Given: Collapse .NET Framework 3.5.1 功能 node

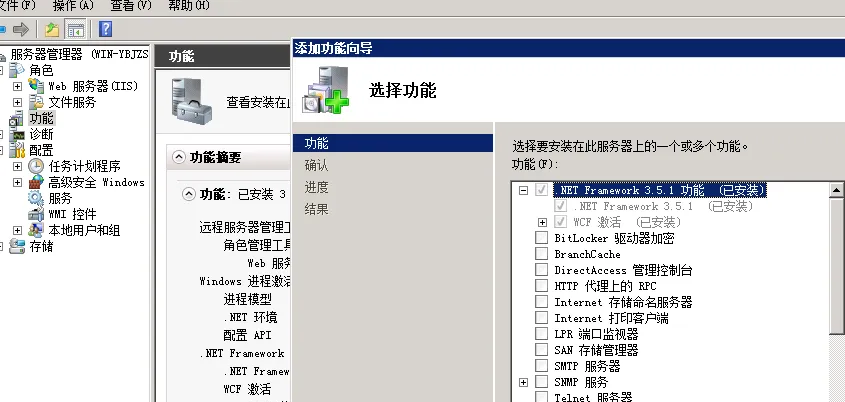Looking at the screenshot, I should pyautogui.click(x=523, y=190).
